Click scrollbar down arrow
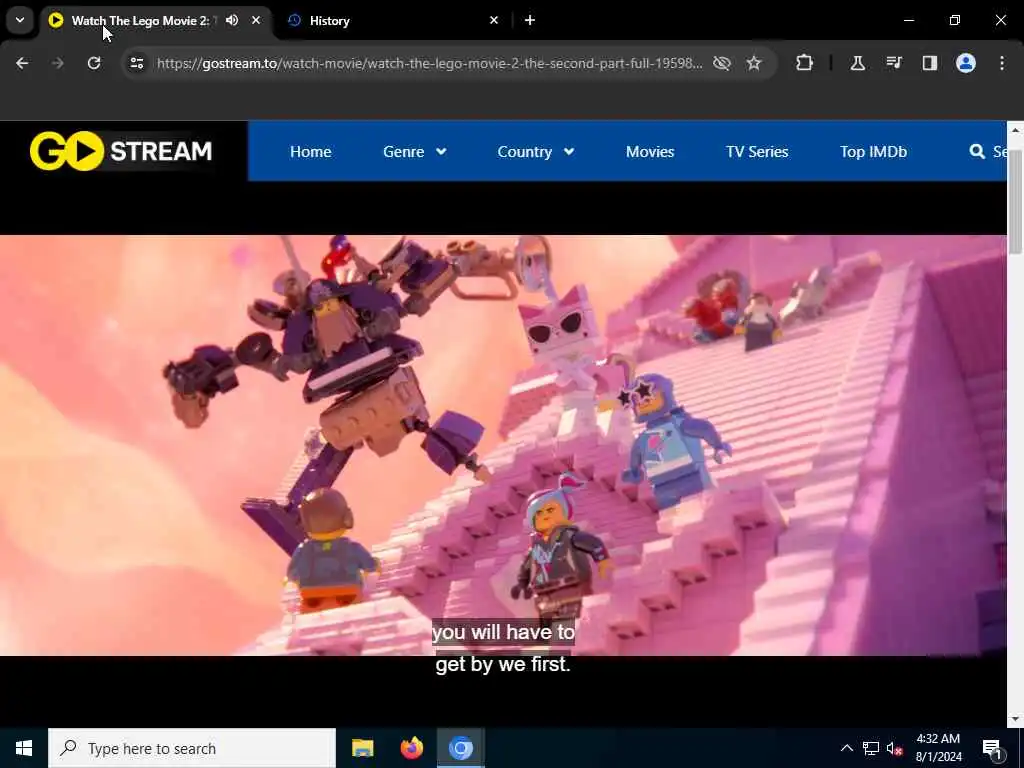The width and height of the screenshot is (1024, 768). point(1015,719)
